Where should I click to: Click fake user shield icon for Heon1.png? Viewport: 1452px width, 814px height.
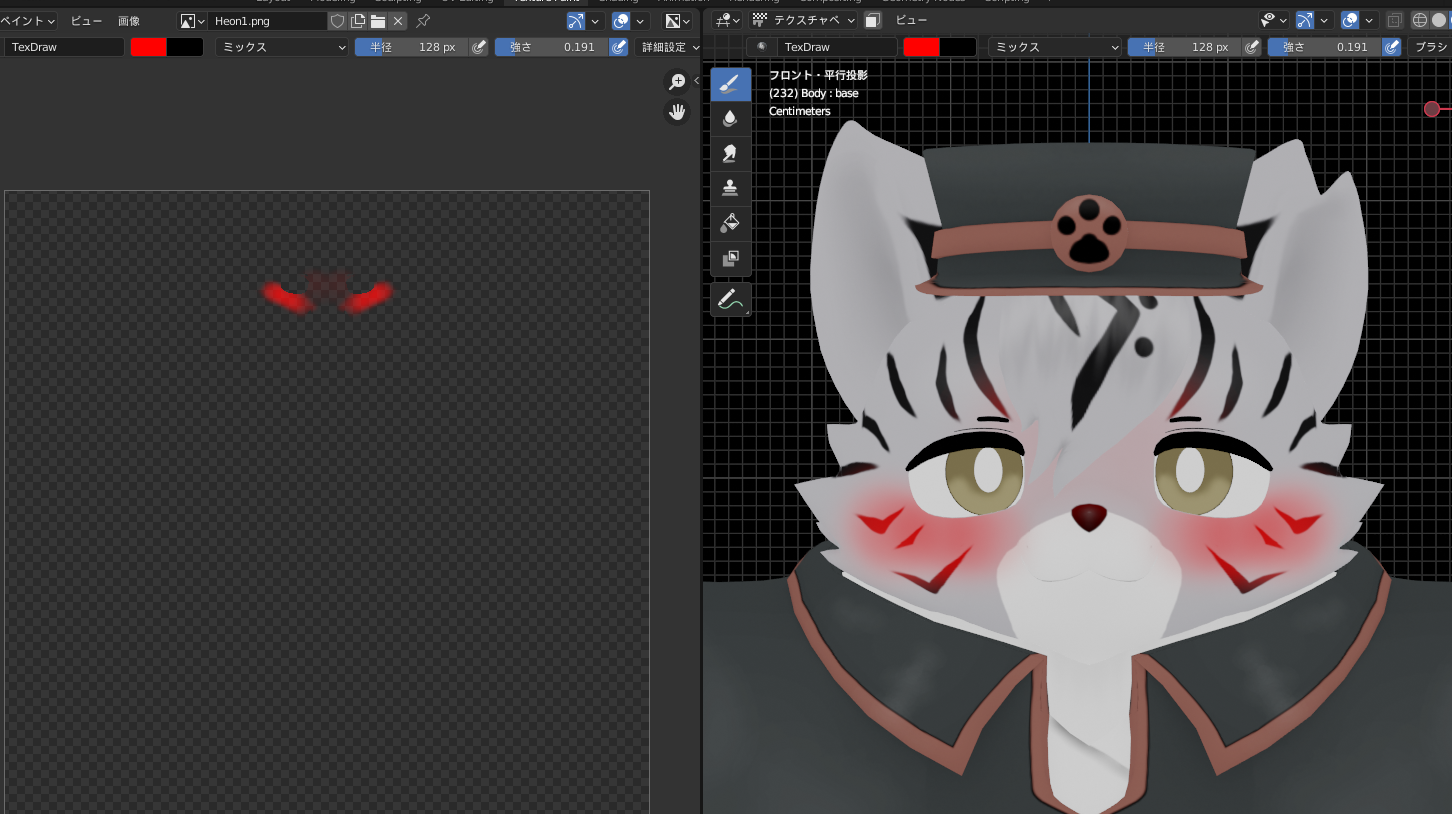pyautogui.click(x=337, y=21)
